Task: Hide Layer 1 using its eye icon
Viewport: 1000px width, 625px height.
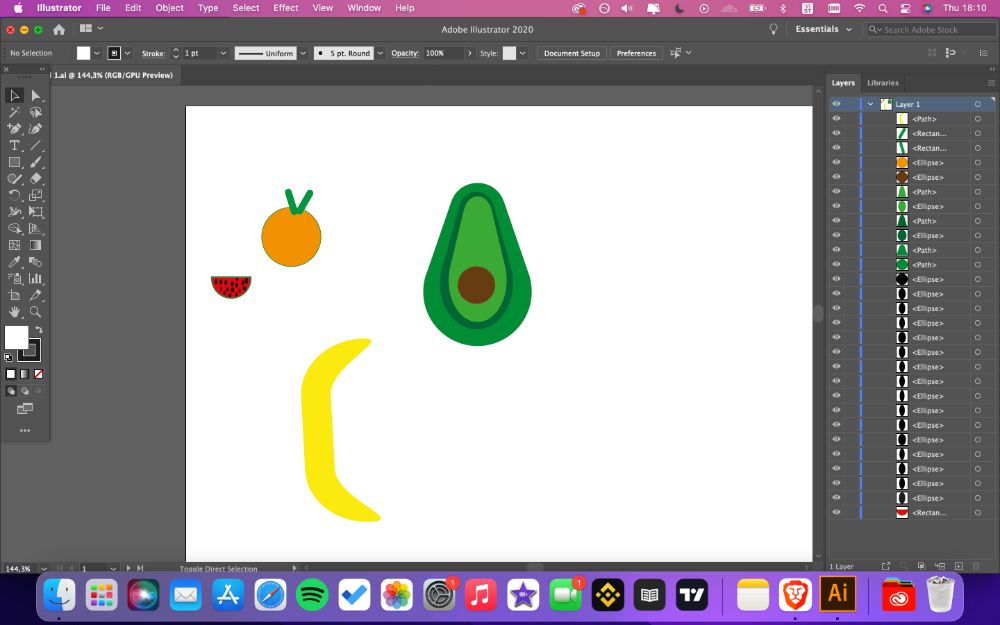Action: [x=836, y=104]
